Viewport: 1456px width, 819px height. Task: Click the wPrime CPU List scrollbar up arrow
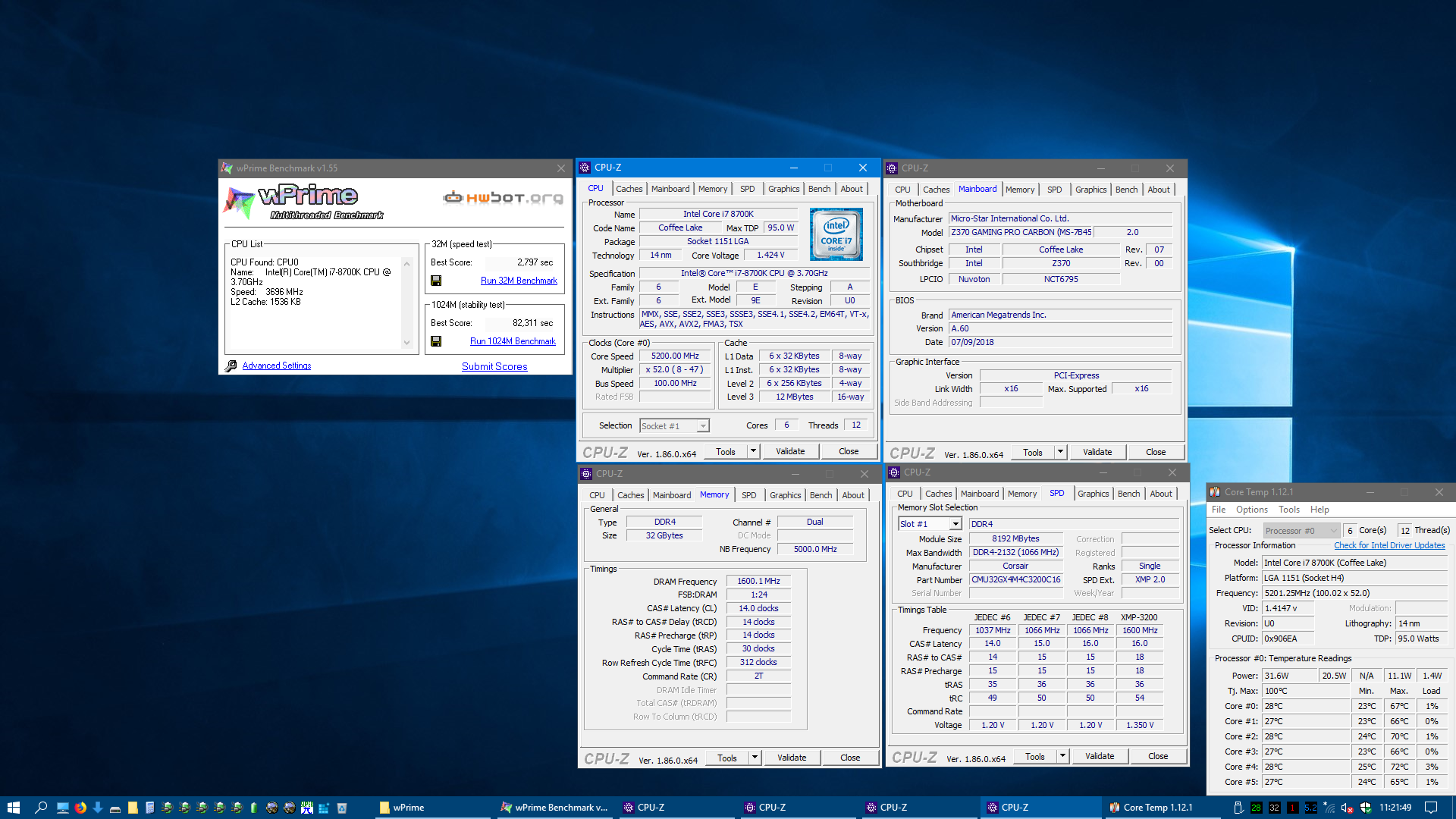(407, 264)
